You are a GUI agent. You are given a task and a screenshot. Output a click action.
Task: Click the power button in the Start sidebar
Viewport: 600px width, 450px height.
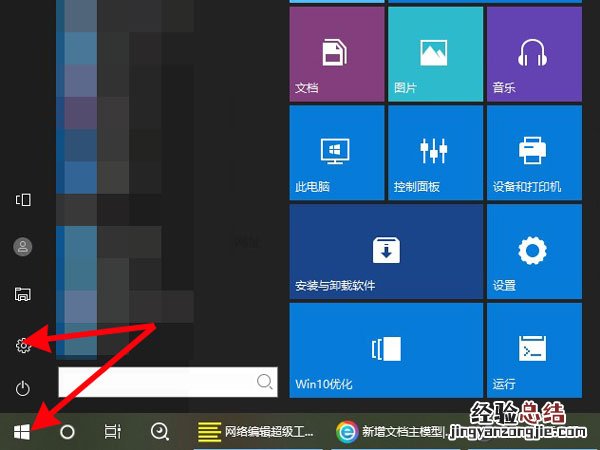(23, 388)
